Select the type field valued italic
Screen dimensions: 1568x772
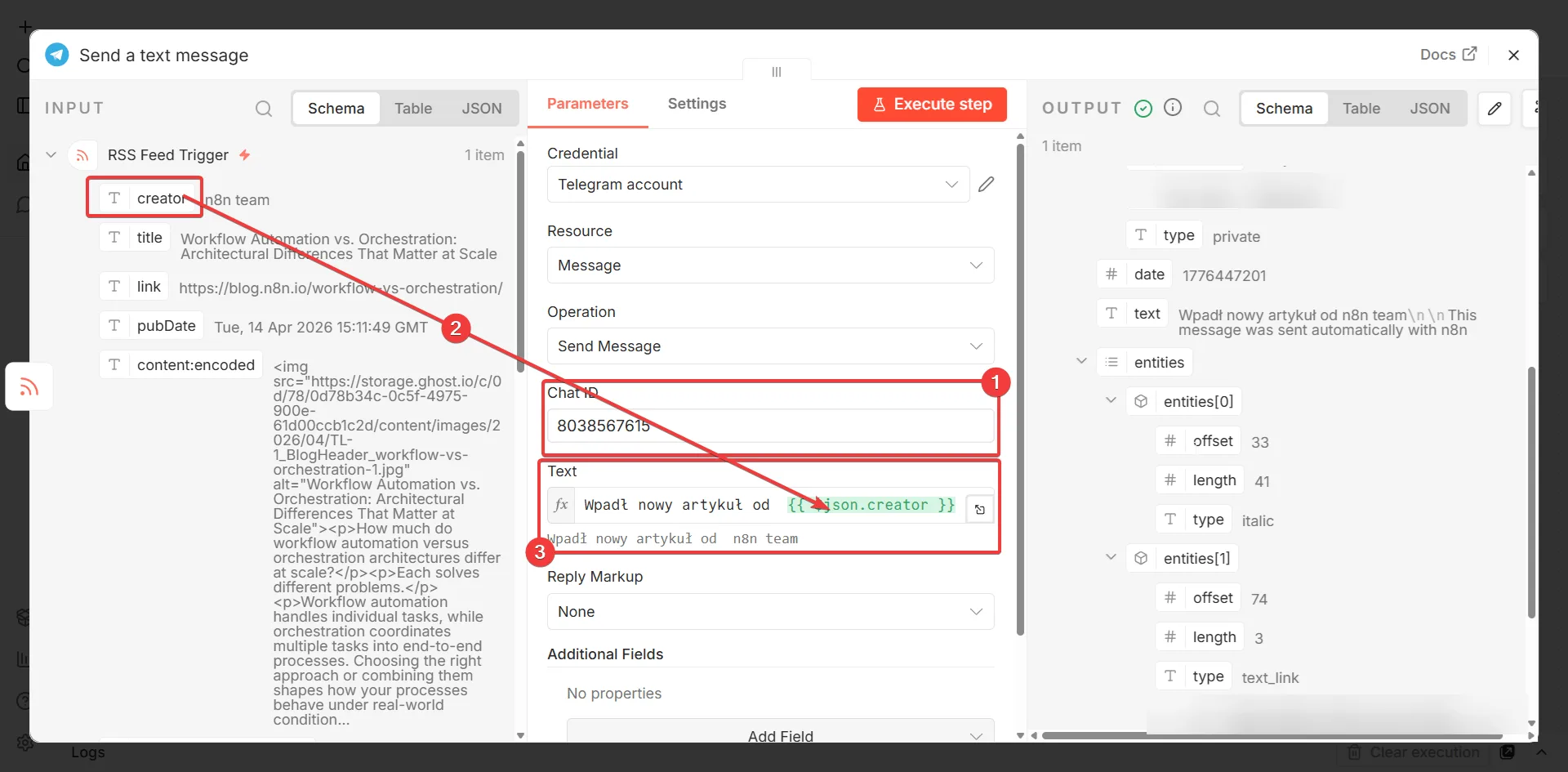click(1194, 520)
